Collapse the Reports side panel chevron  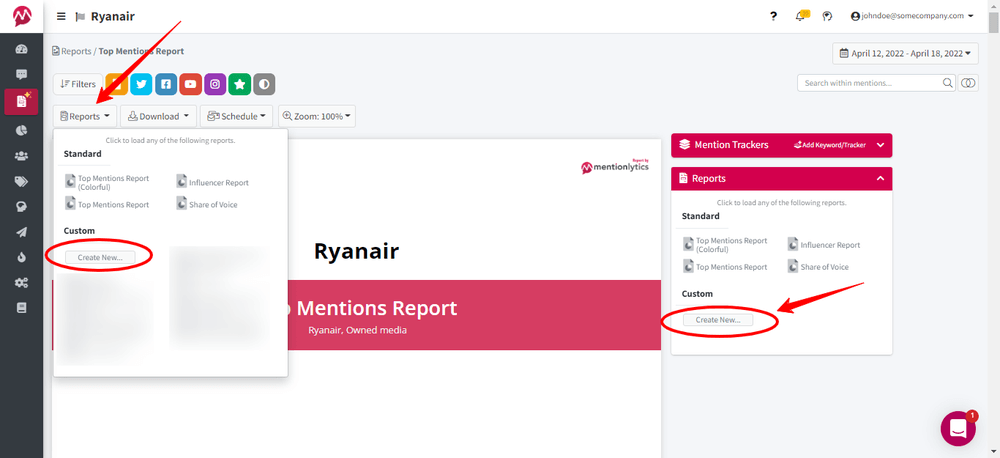click(880, 179)
